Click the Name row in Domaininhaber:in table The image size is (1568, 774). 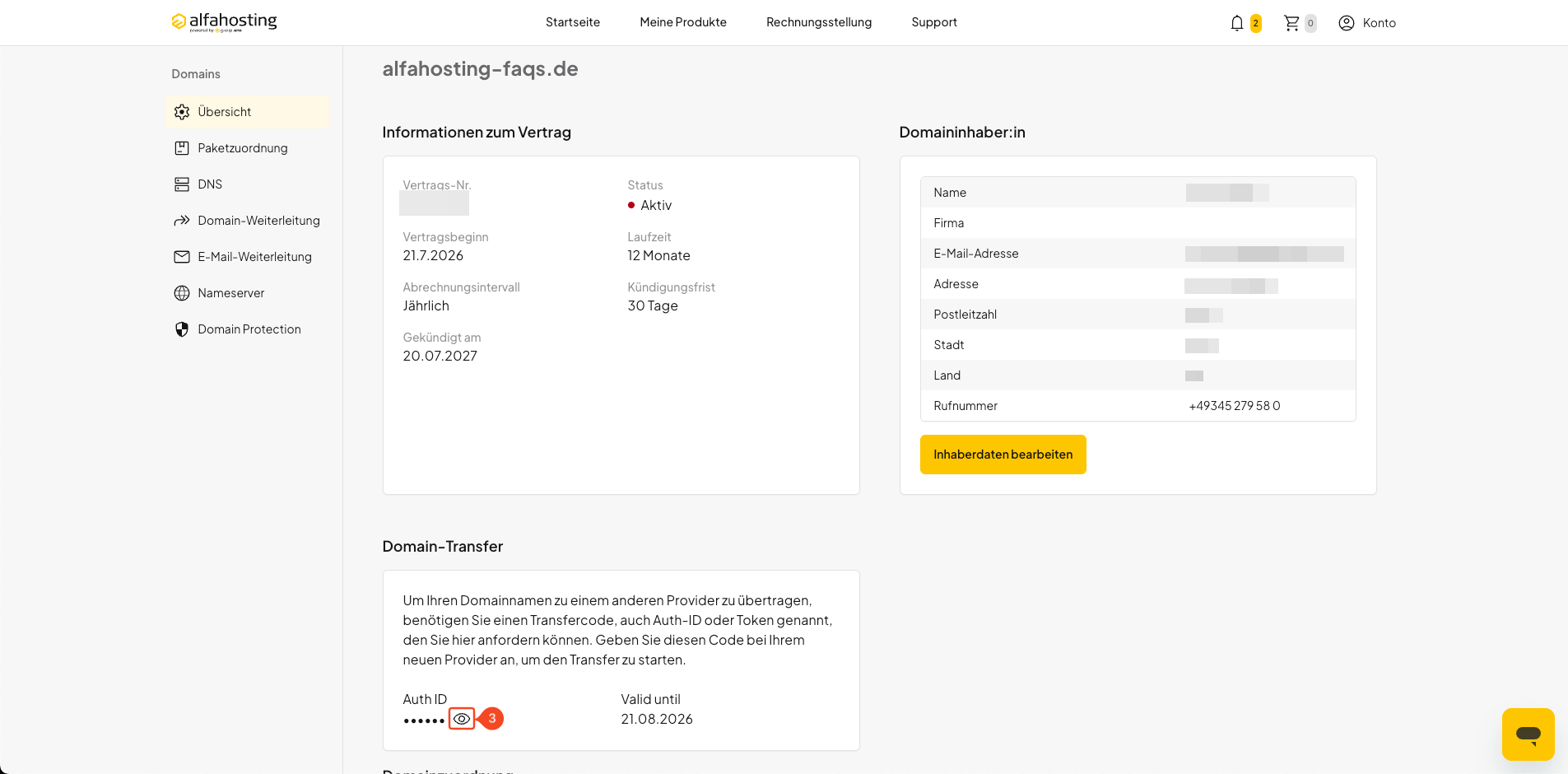(1138, 193)
